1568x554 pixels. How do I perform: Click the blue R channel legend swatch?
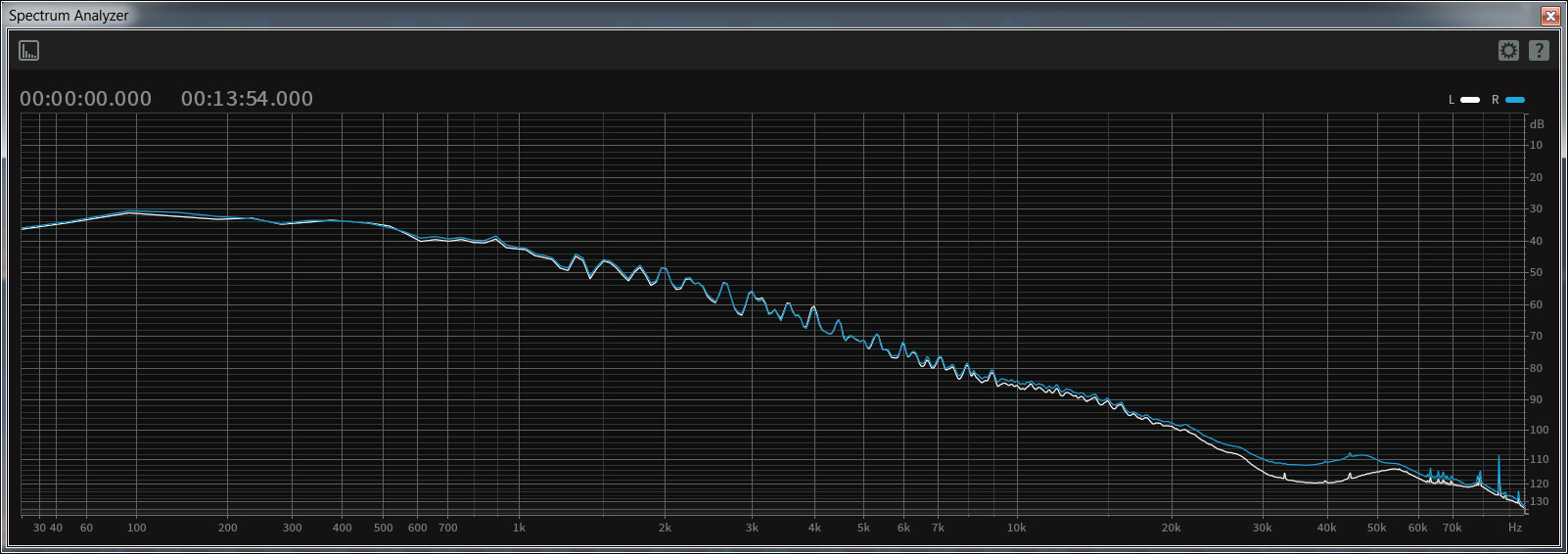coord(1515,100)
